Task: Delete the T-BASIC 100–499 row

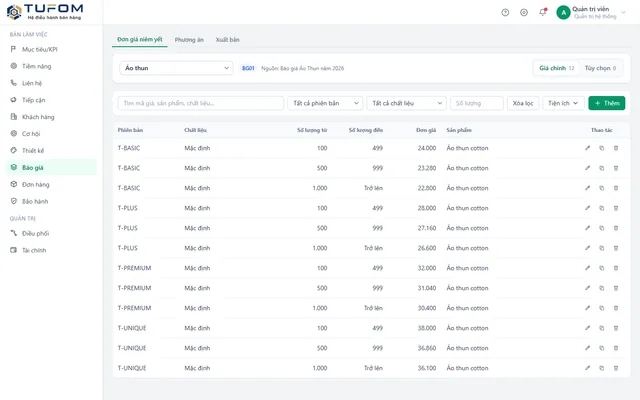Action: (616, 148)
